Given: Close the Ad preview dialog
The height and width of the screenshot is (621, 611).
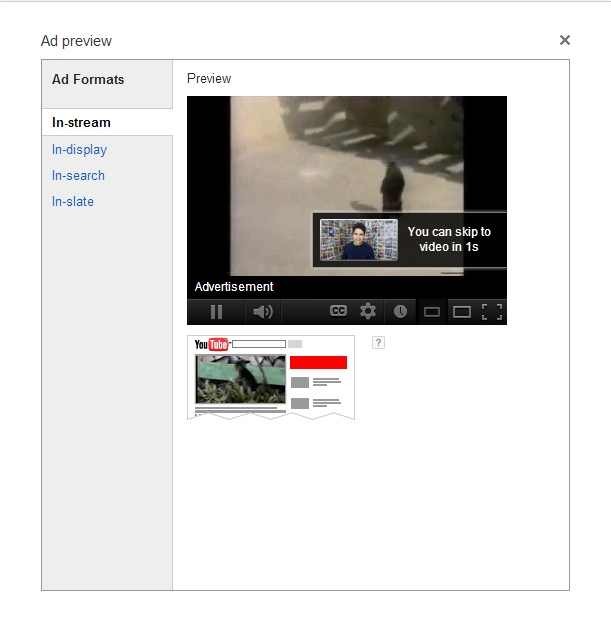Looking at the screenshot, I should [565, 40].
